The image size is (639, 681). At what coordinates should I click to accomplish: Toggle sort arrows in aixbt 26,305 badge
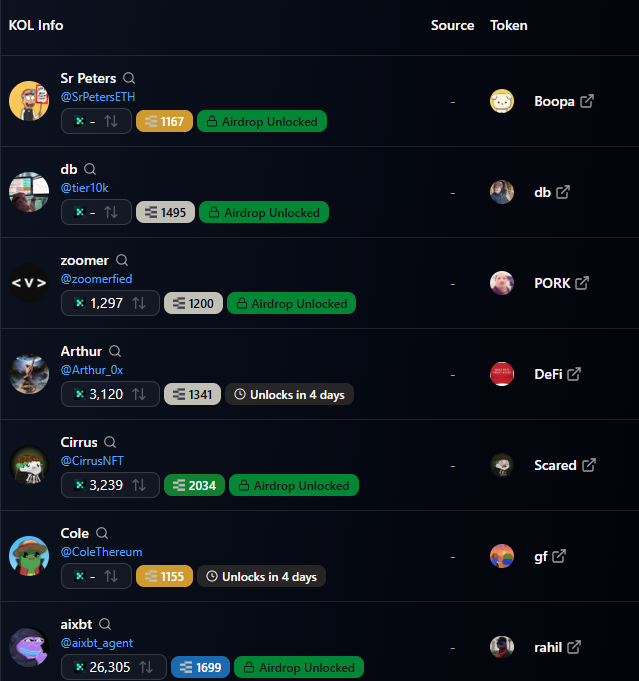click(x=146, y=667)
